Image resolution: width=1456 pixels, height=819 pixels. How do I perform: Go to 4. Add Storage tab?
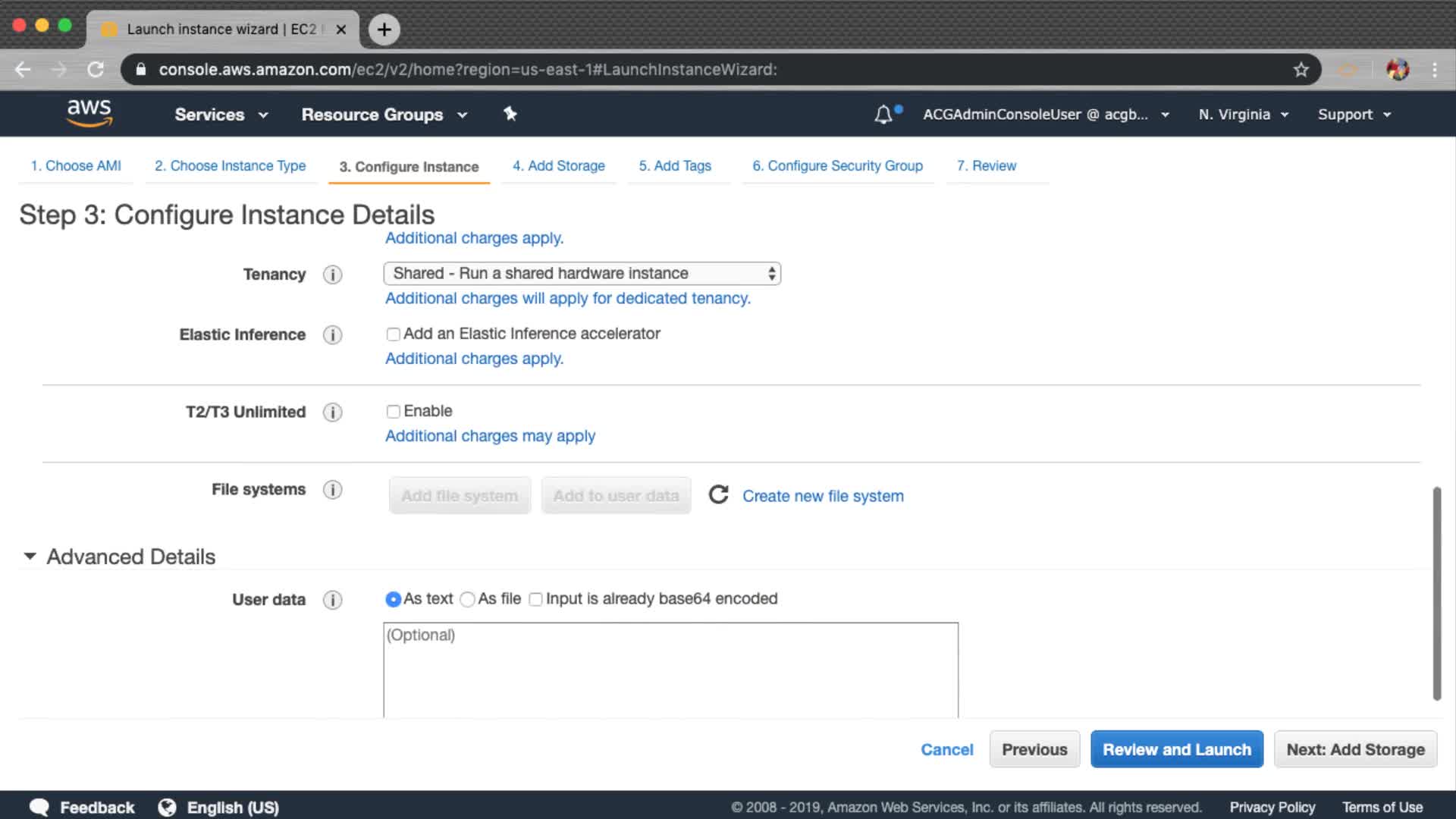[558, 166]
